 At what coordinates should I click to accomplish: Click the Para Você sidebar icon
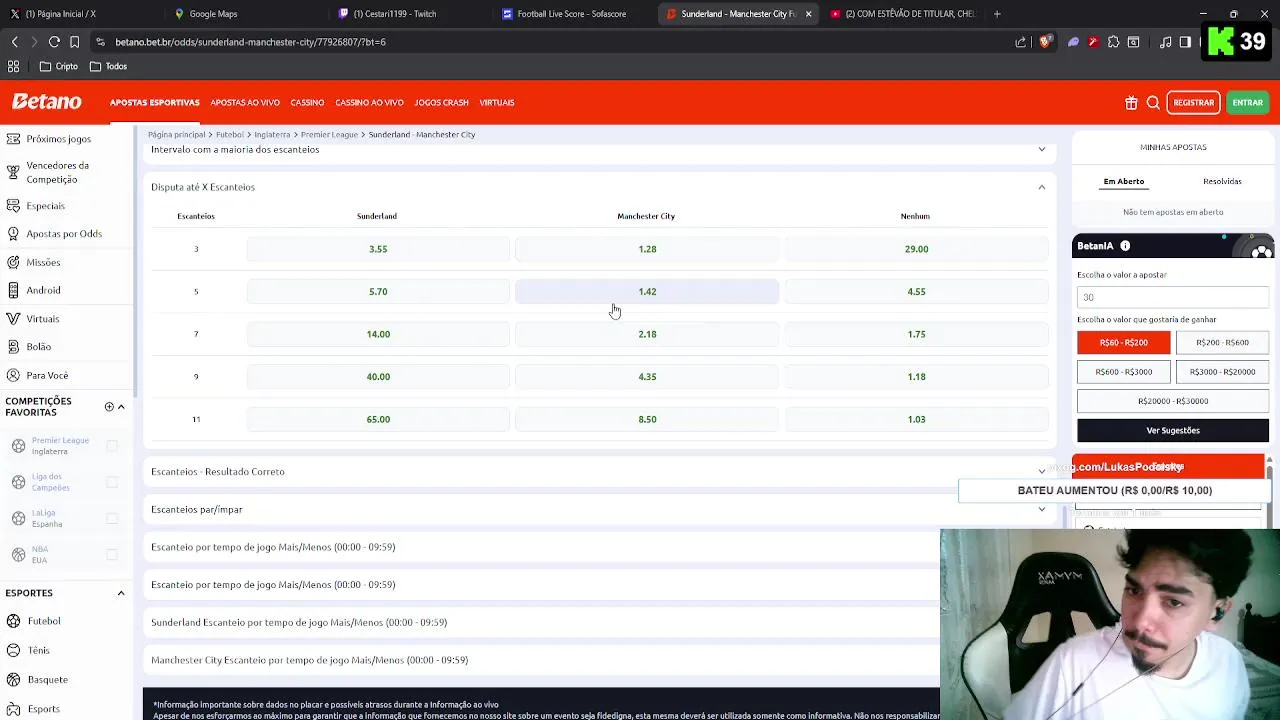[x=13, y=375]
